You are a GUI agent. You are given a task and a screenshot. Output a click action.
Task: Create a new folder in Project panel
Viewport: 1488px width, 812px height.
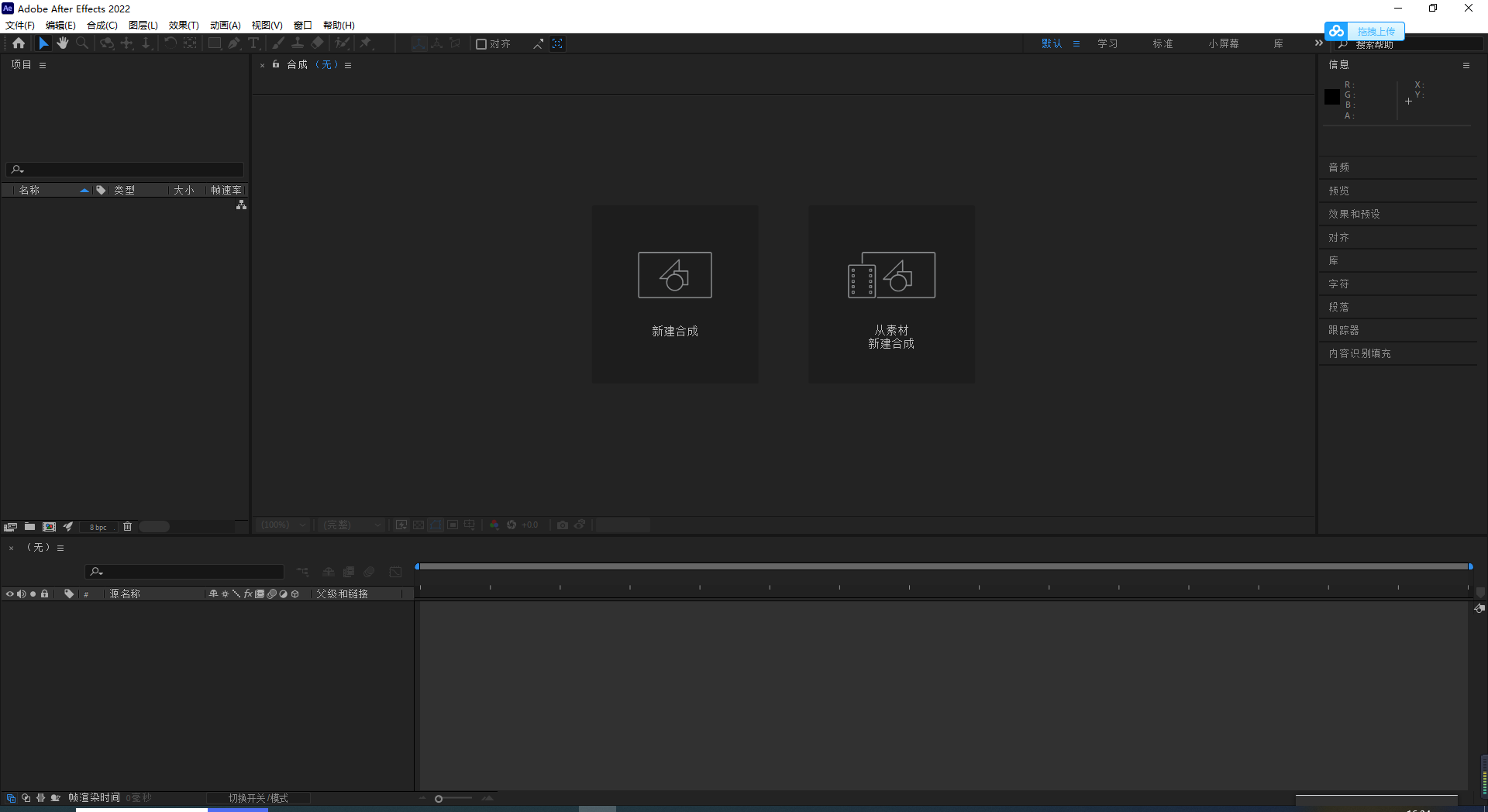(x=29, y=527)
